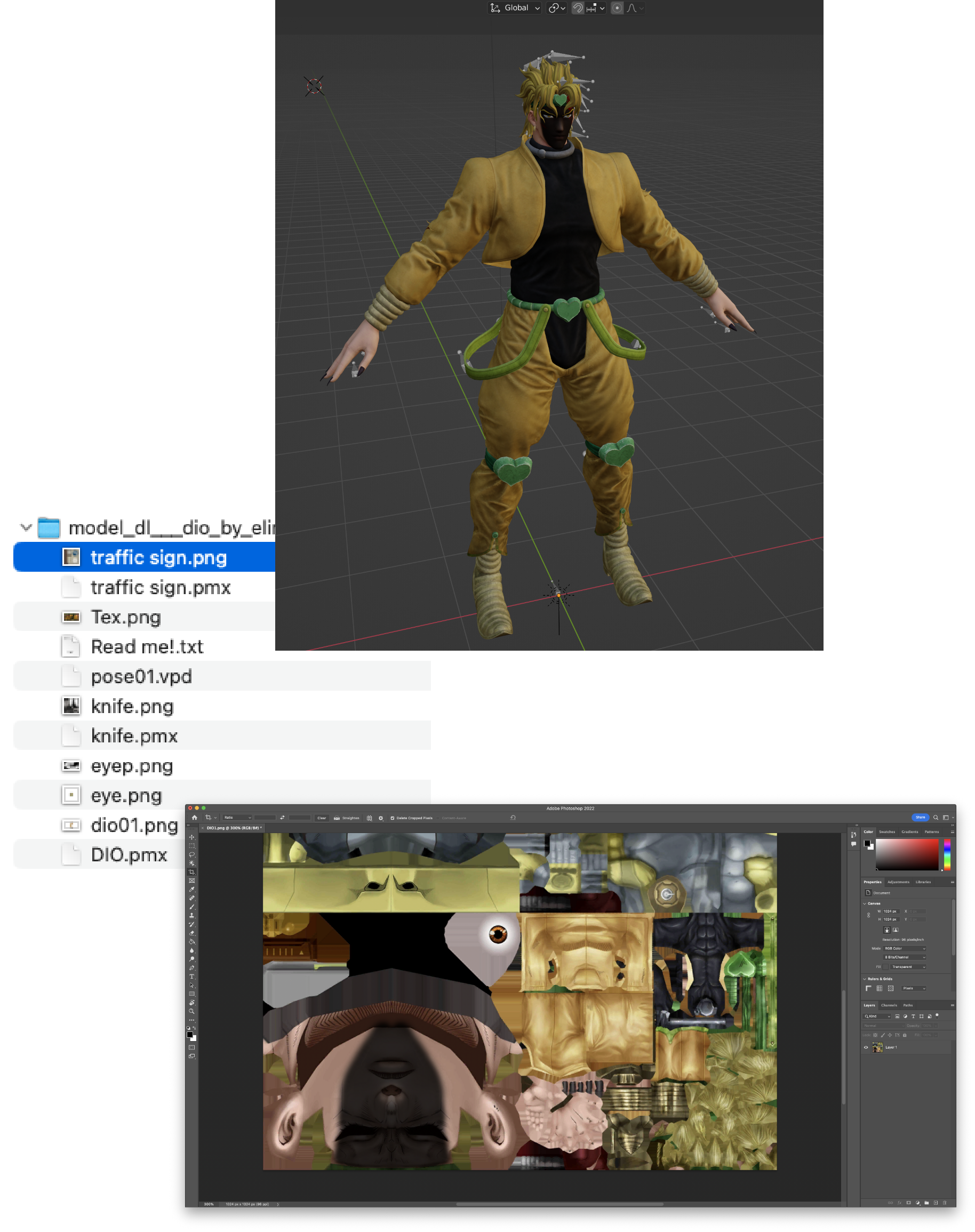Collapse the Canvas section
Image resolution: width=975 pixels, height=1232 pixels.
(865, 905)
